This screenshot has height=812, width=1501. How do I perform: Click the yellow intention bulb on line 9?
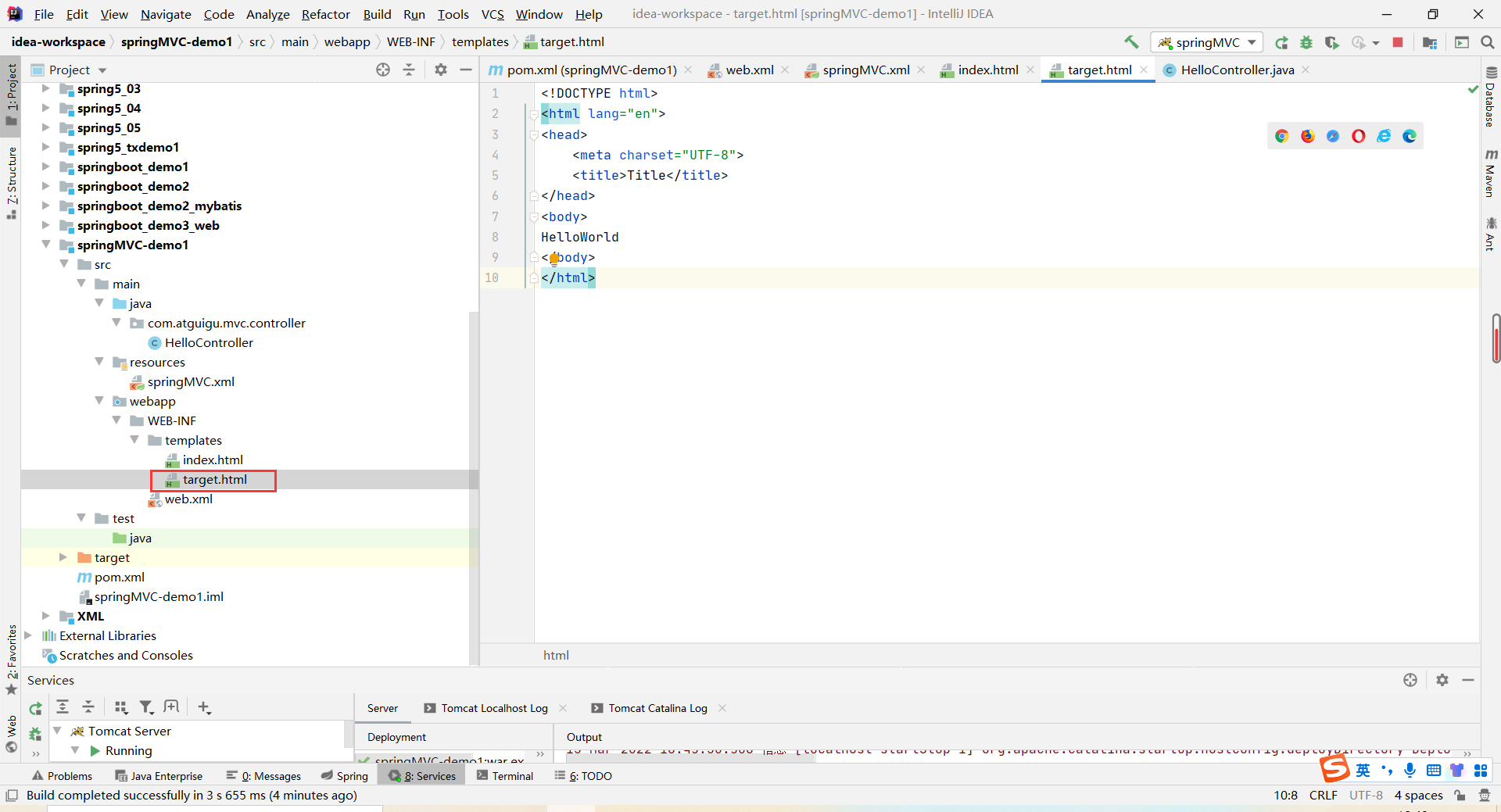[x=554, y=258]
